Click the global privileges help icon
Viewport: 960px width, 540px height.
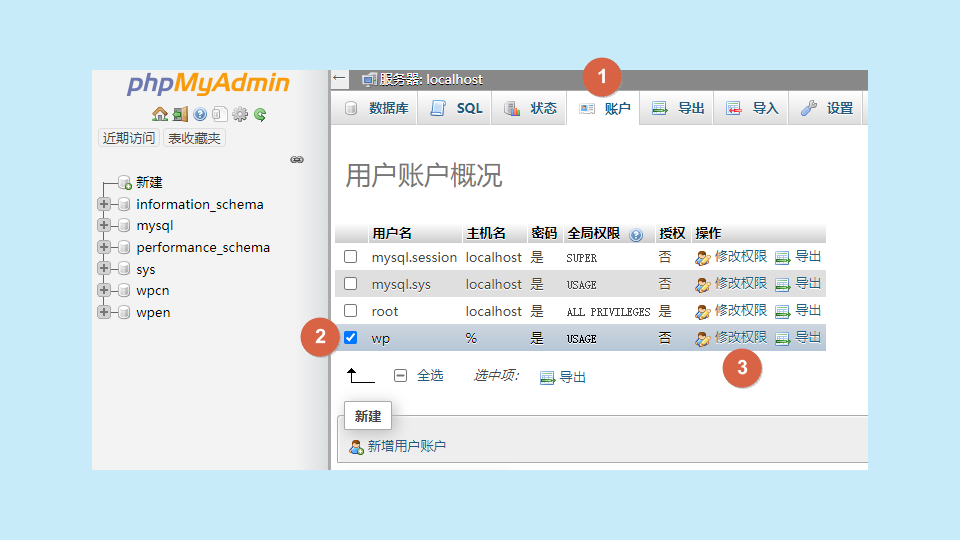(636, 234)
